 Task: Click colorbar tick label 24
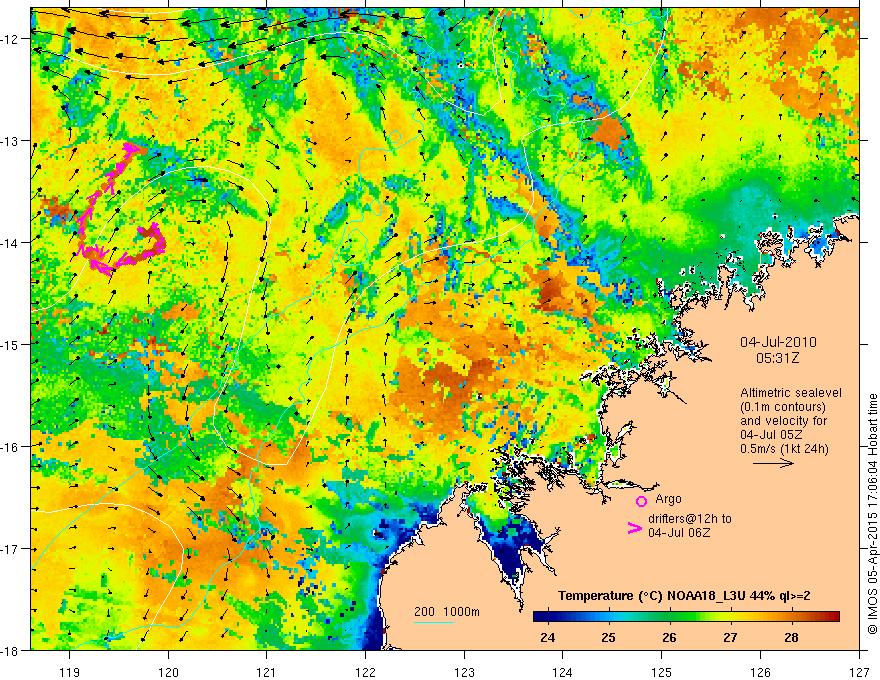547,637
